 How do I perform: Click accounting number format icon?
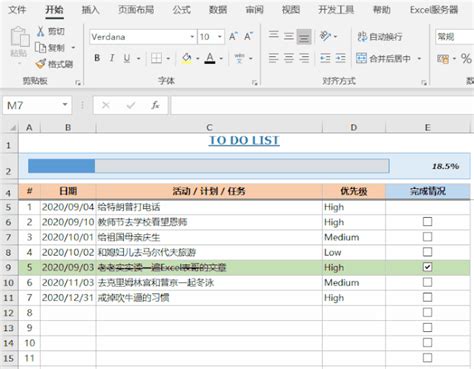(x=443, y=59)
